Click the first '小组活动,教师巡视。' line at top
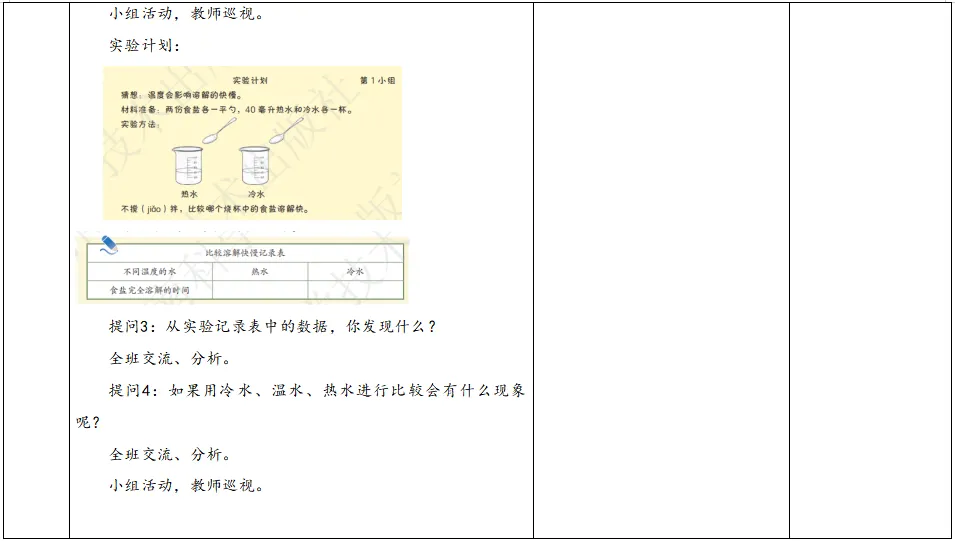 click(186, 13)
